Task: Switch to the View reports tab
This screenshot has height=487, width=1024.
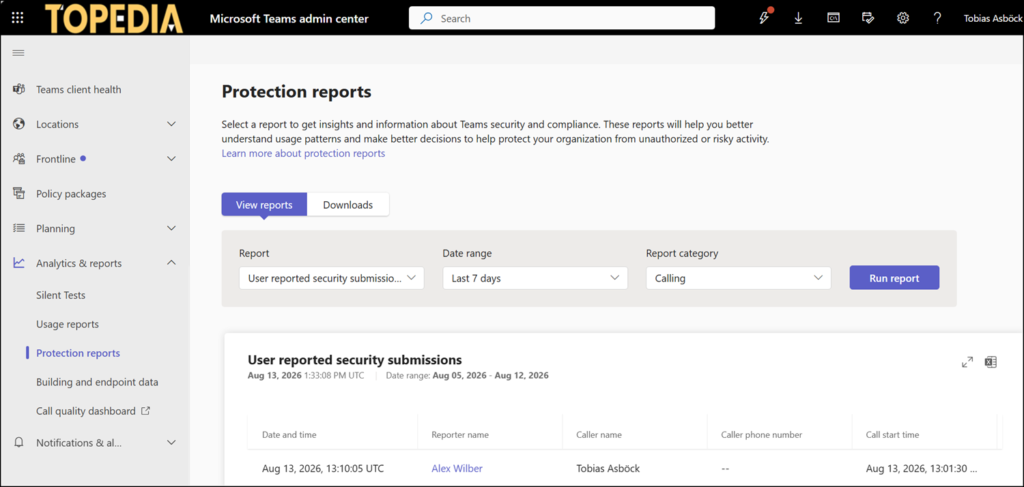Action: [x=264, y=204]
